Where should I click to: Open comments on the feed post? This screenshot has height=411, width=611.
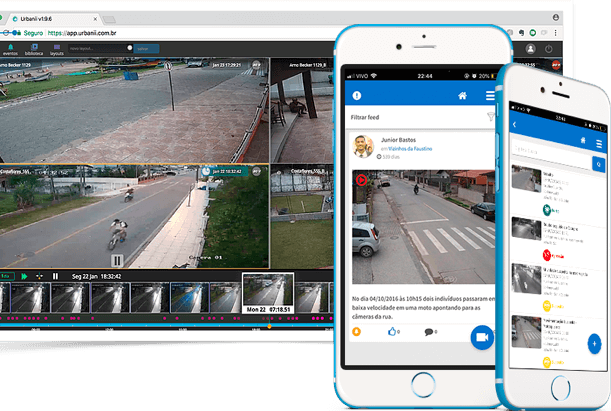click(429, 331)
